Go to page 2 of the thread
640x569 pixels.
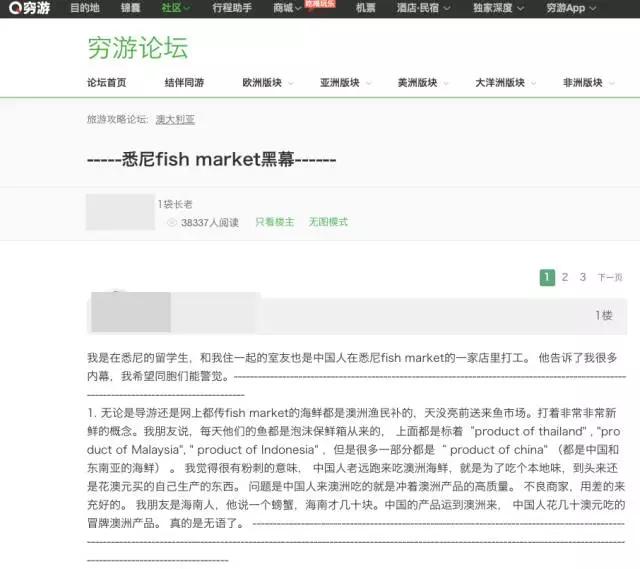564,278
